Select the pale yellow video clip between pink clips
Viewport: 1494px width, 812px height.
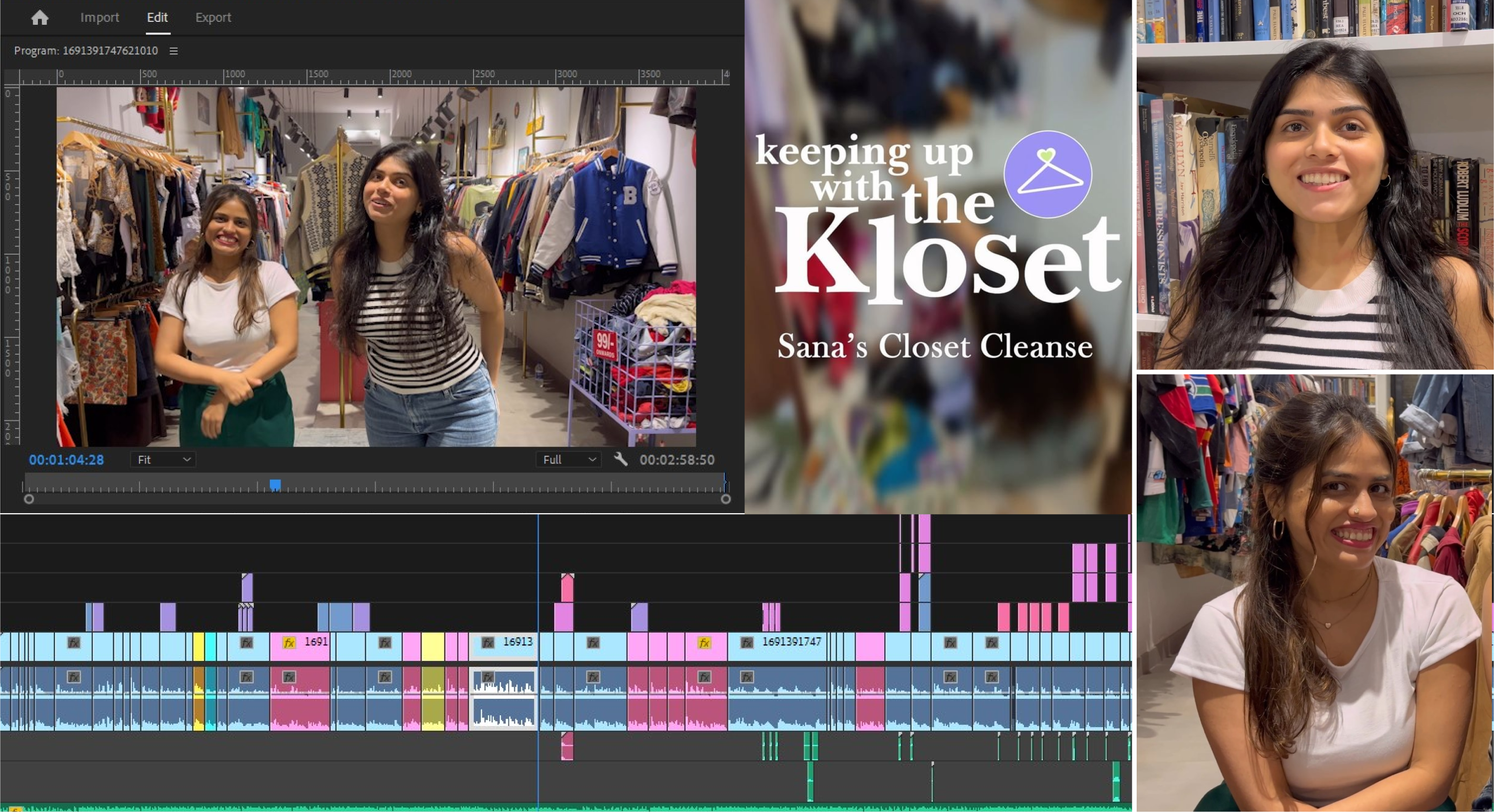(x=433, y=647)
